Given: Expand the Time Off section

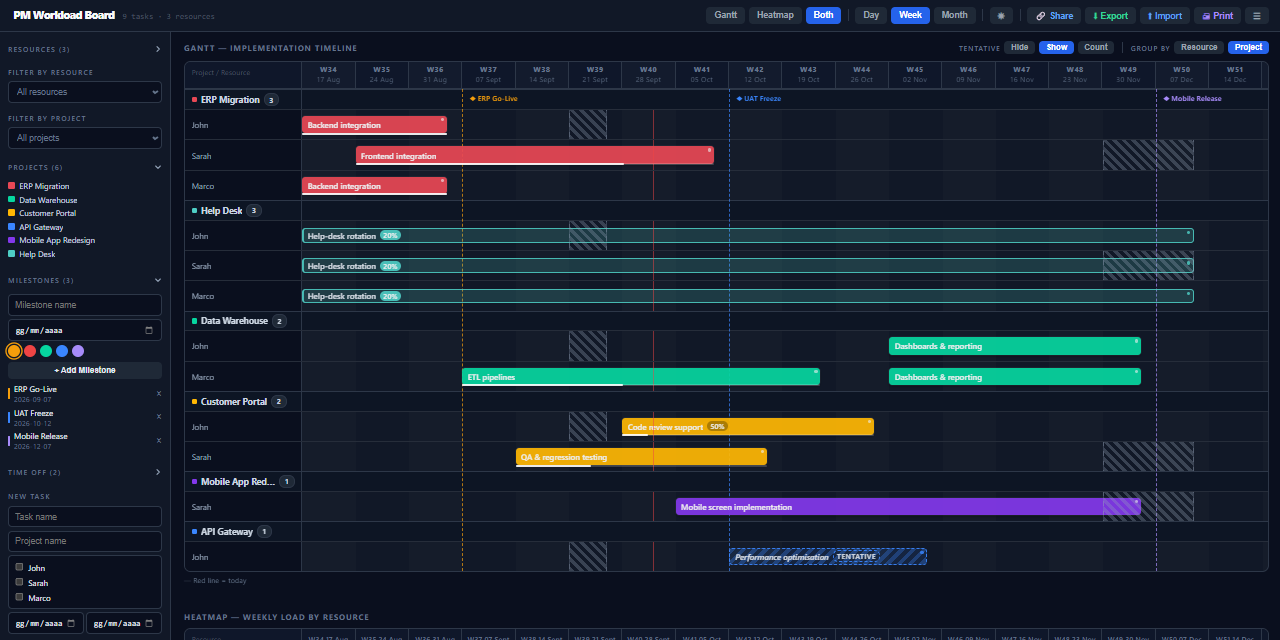Looking at the screenshot, I should coord(158,472).
